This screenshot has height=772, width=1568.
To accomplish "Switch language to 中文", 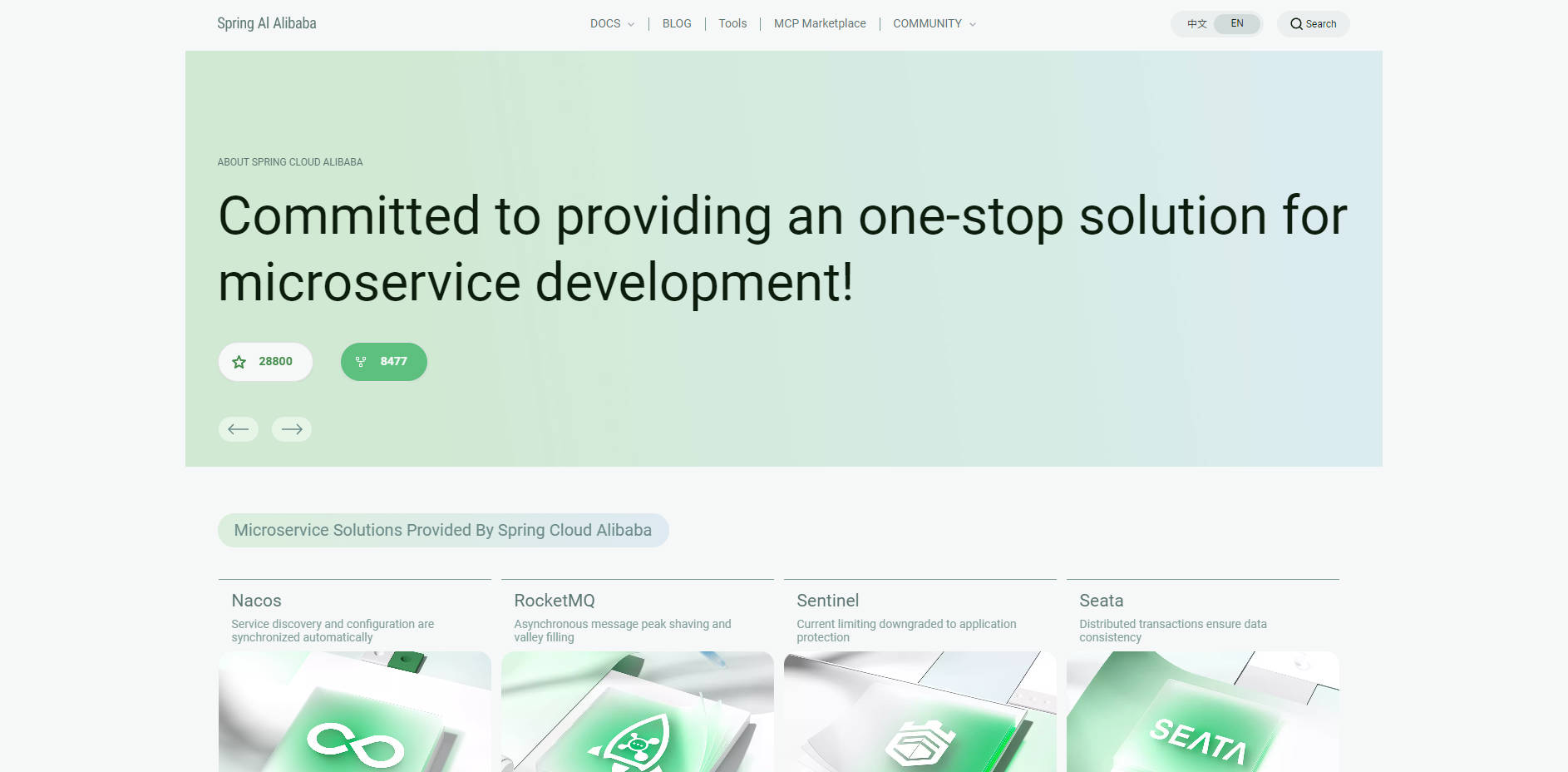I will point(1196,24).
